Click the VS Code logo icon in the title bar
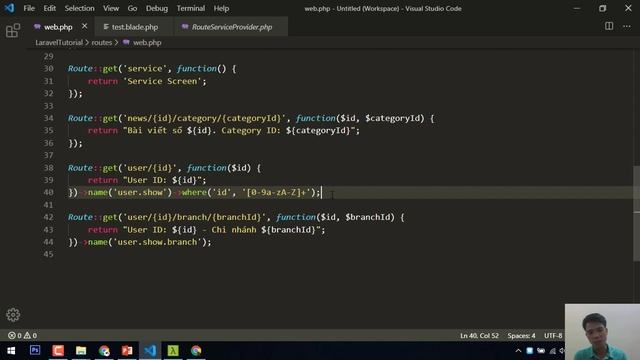 (9, 8)
